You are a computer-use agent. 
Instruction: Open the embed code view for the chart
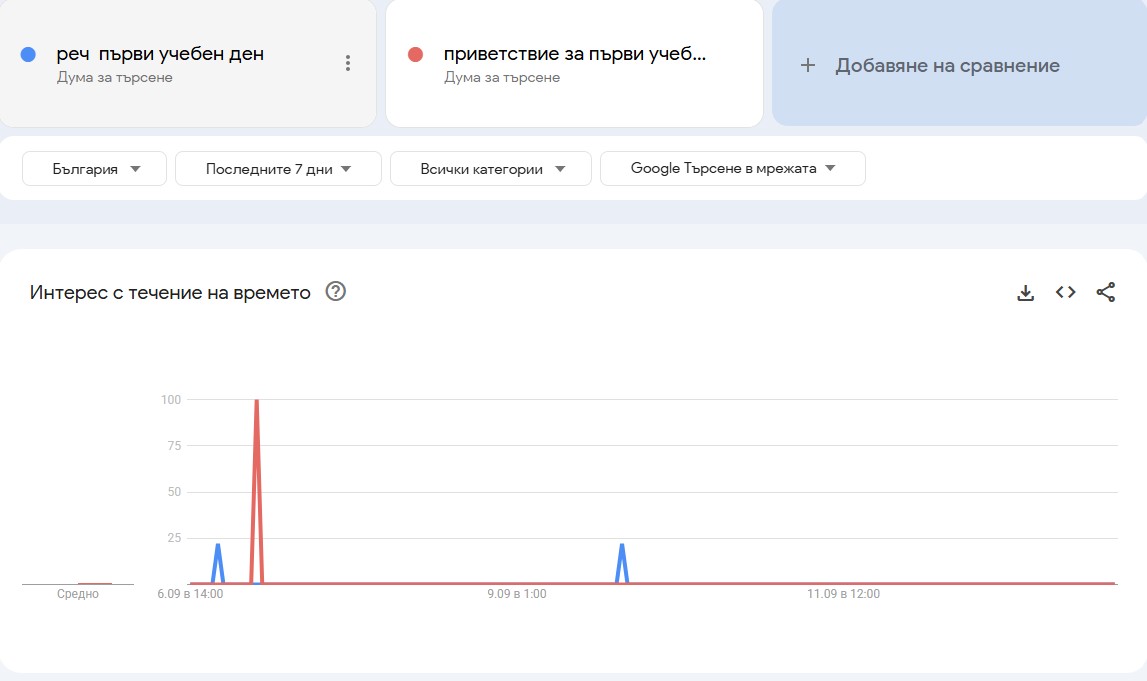click(1064, 292)
